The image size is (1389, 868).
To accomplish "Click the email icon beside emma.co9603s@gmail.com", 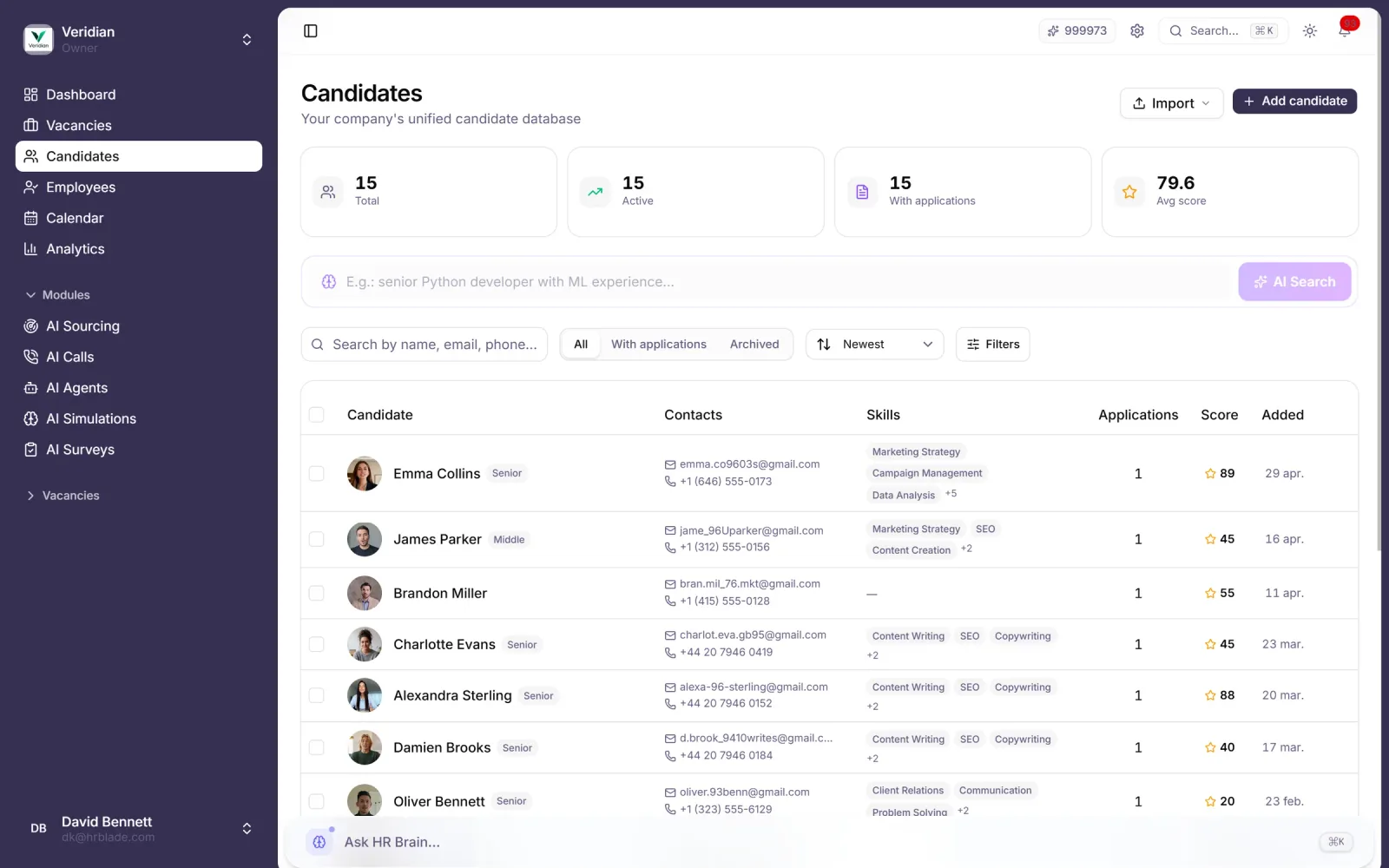I will click(670, 464).
